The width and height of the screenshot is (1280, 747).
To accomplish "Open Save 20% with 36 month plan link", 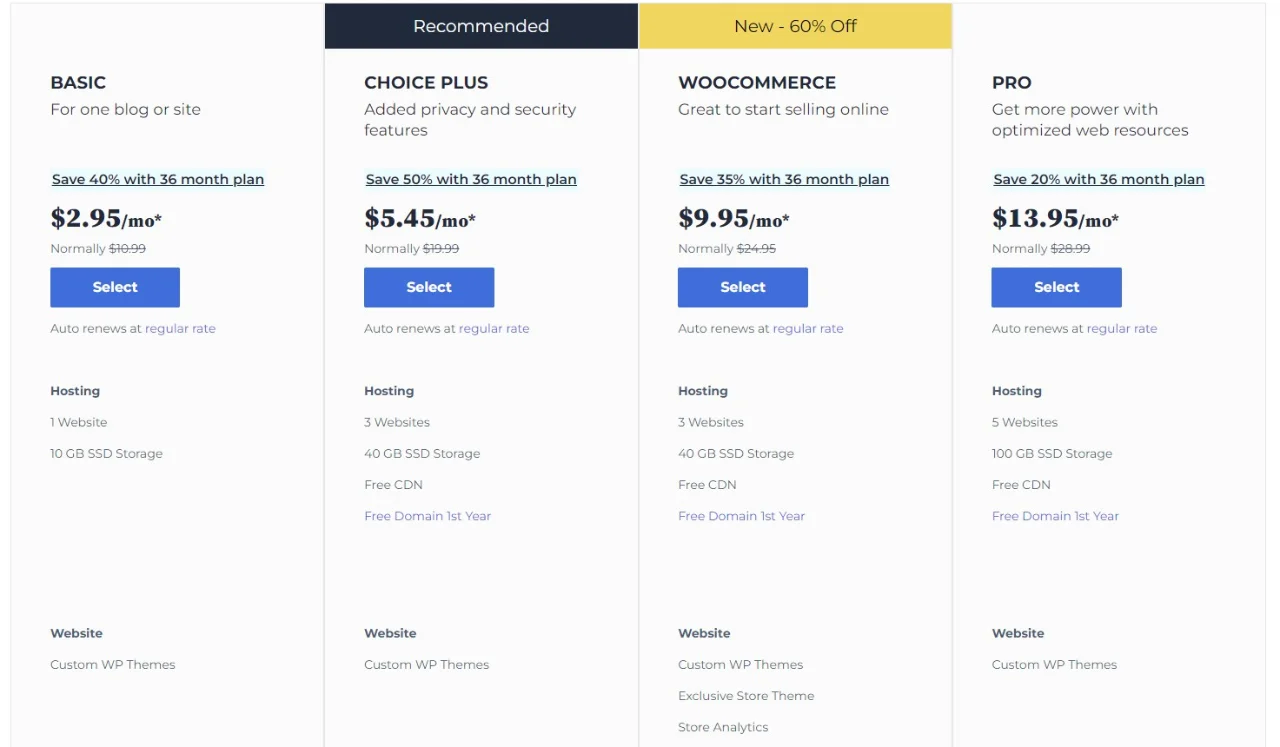I will [1099, 179].
